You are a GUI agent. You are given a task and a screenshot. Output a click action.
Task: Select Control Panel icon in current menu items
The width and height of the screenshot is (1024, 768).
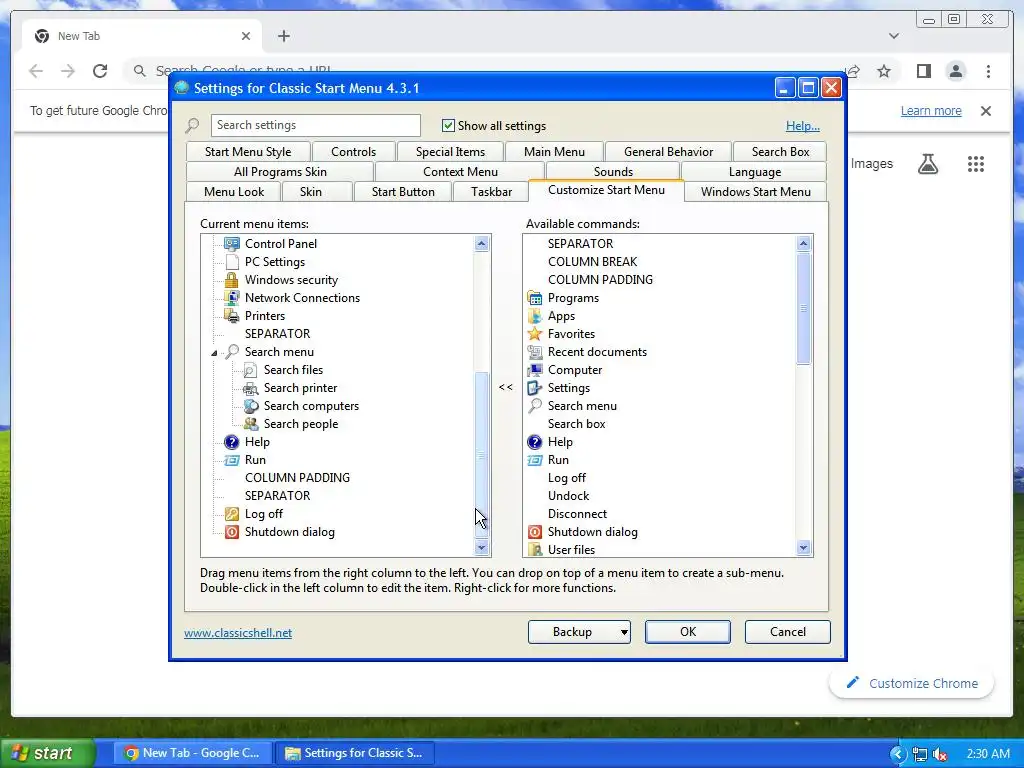tap(231, 244)
